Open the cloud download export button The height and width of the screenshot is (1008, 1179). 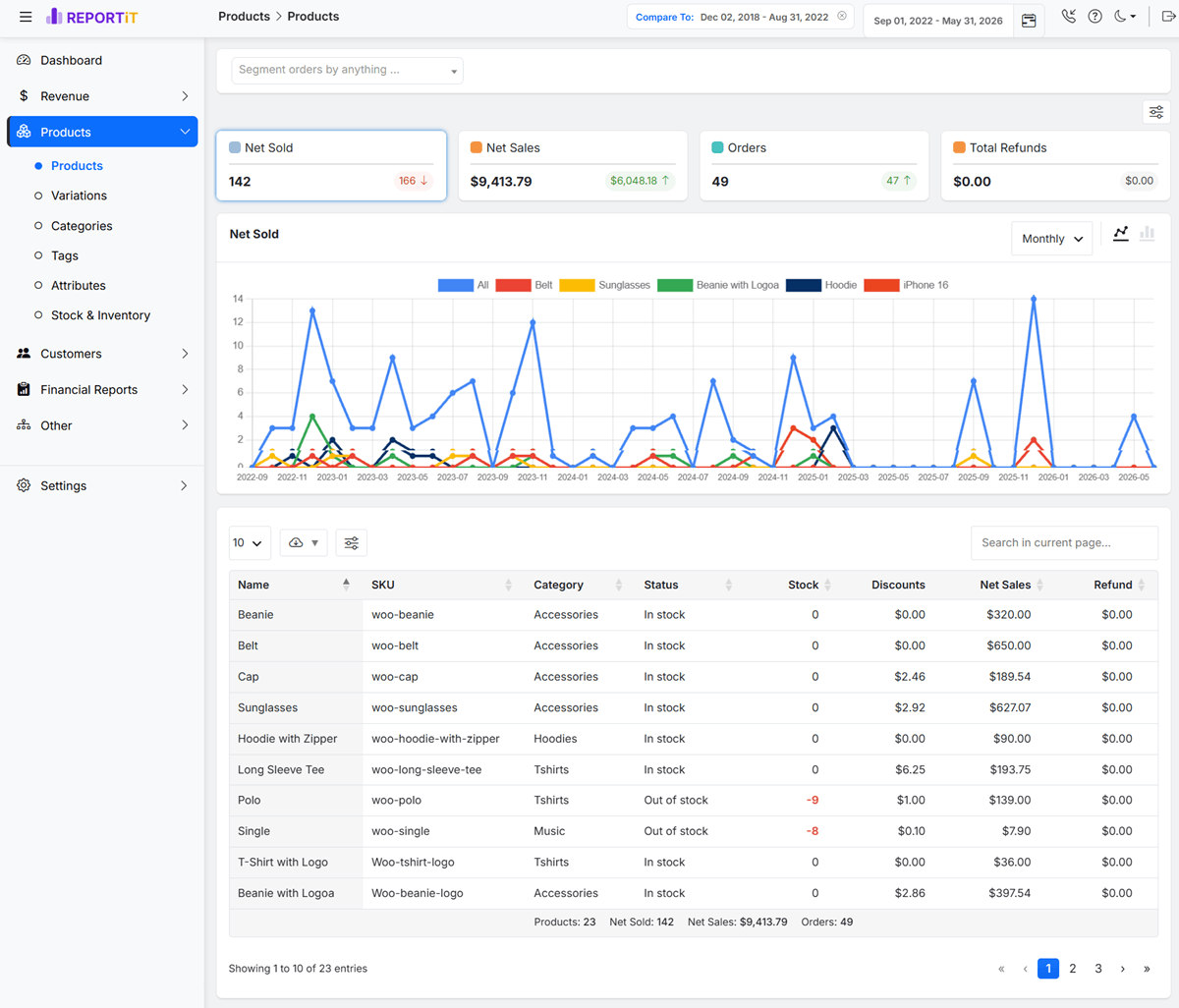click(304, 542)
